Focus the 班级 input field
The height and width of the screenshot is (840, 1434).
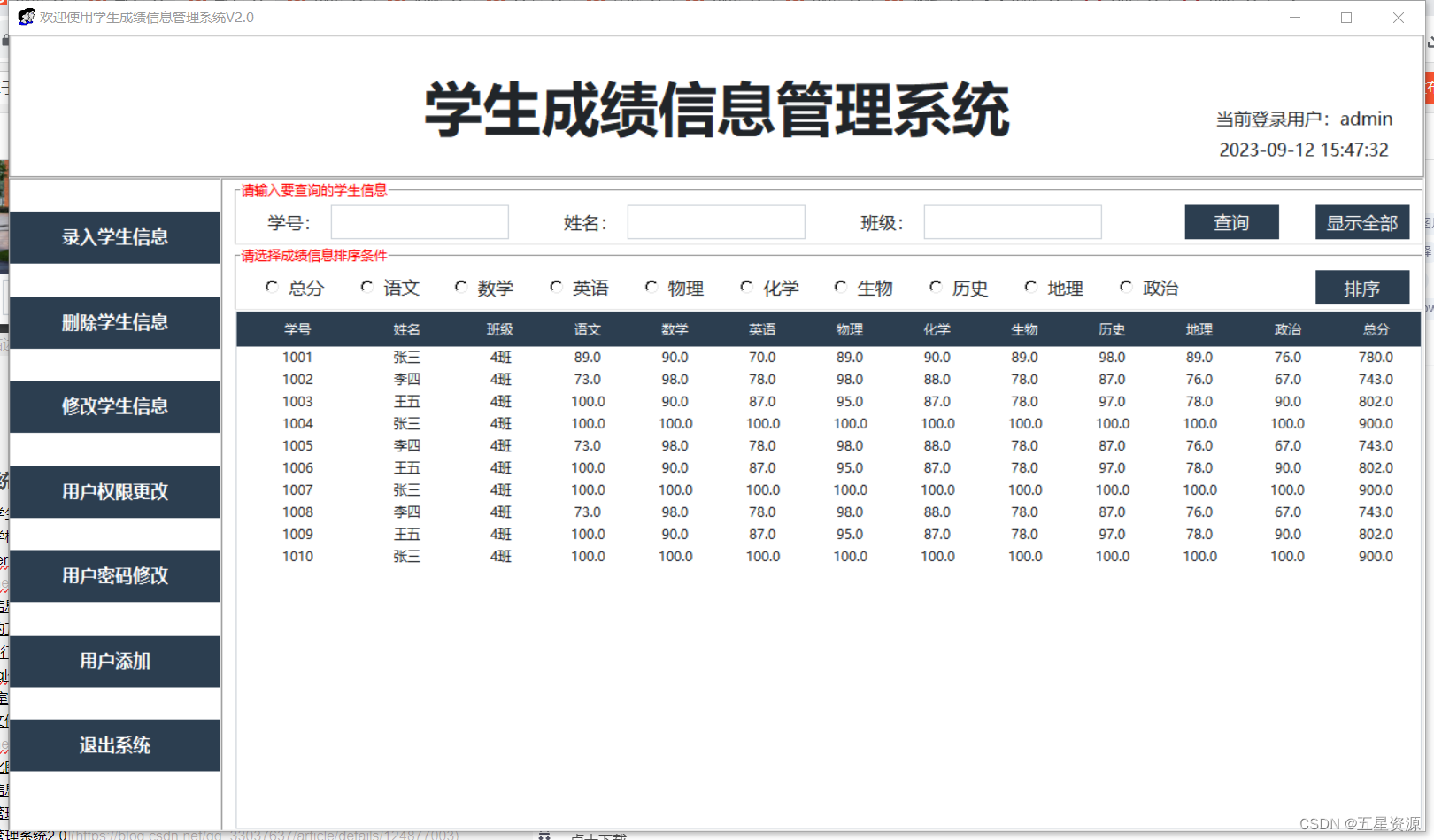(x=1013, y=222)
